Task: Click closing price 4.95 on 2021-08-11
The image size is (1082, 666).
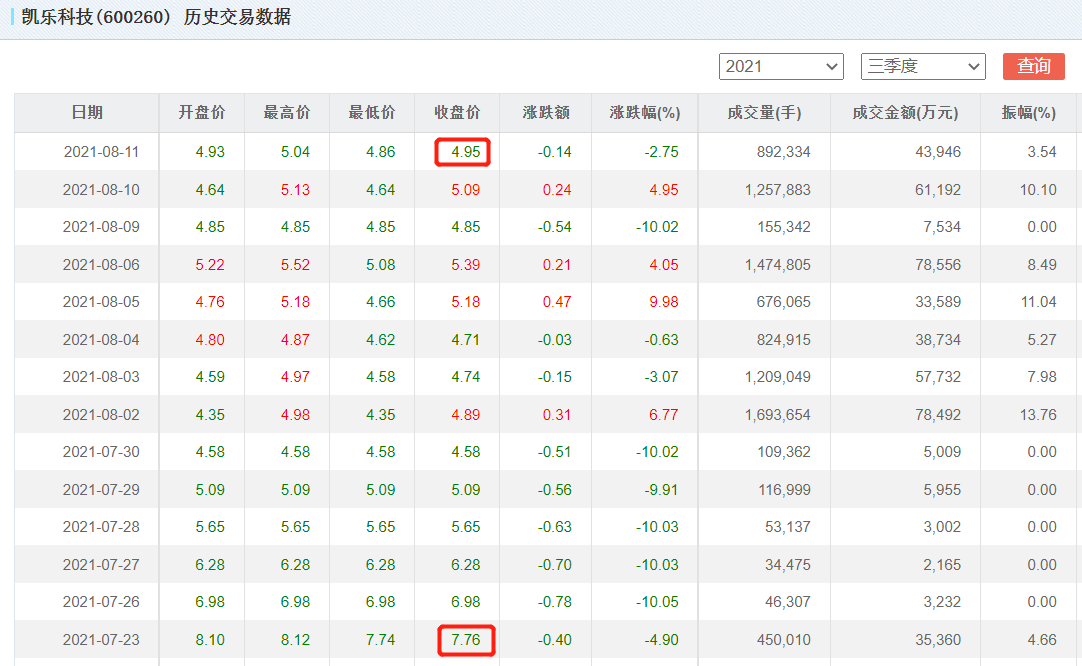Action: point(465,152)
